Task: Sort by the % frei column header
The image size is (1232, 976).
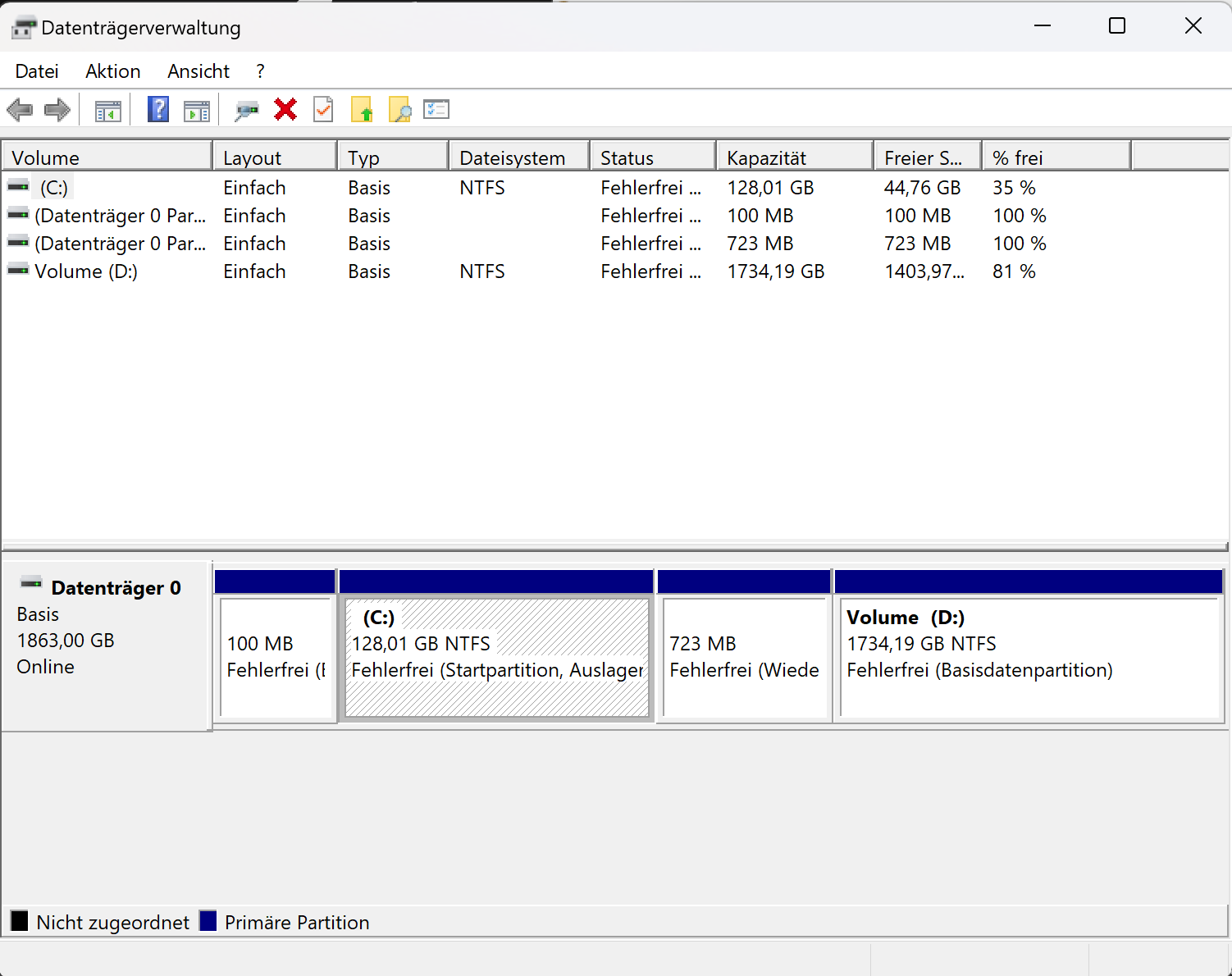Action: click(1056, 157)
